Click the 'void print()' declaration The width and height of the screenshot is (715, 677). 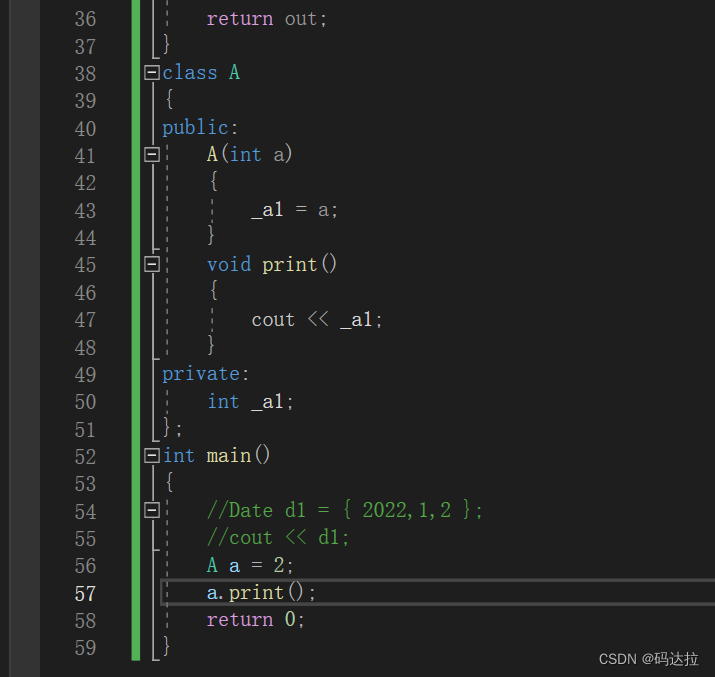pyautogui.click(x=272, y=264)
